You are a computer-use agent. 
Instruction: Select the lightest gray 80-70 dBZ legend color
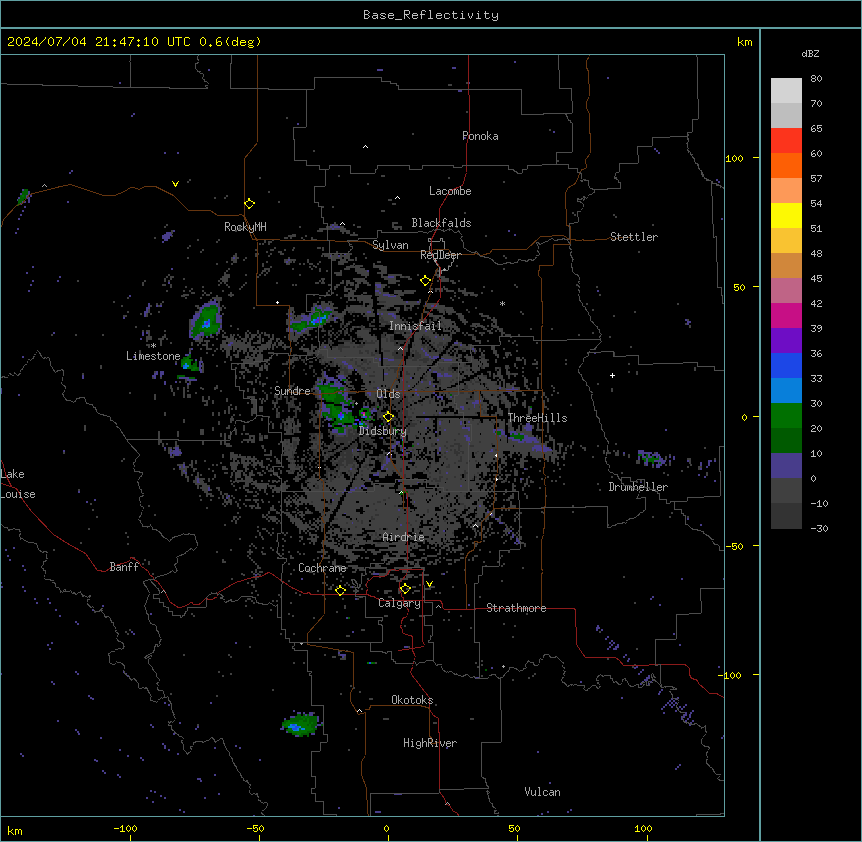click(x=786, y=91)
